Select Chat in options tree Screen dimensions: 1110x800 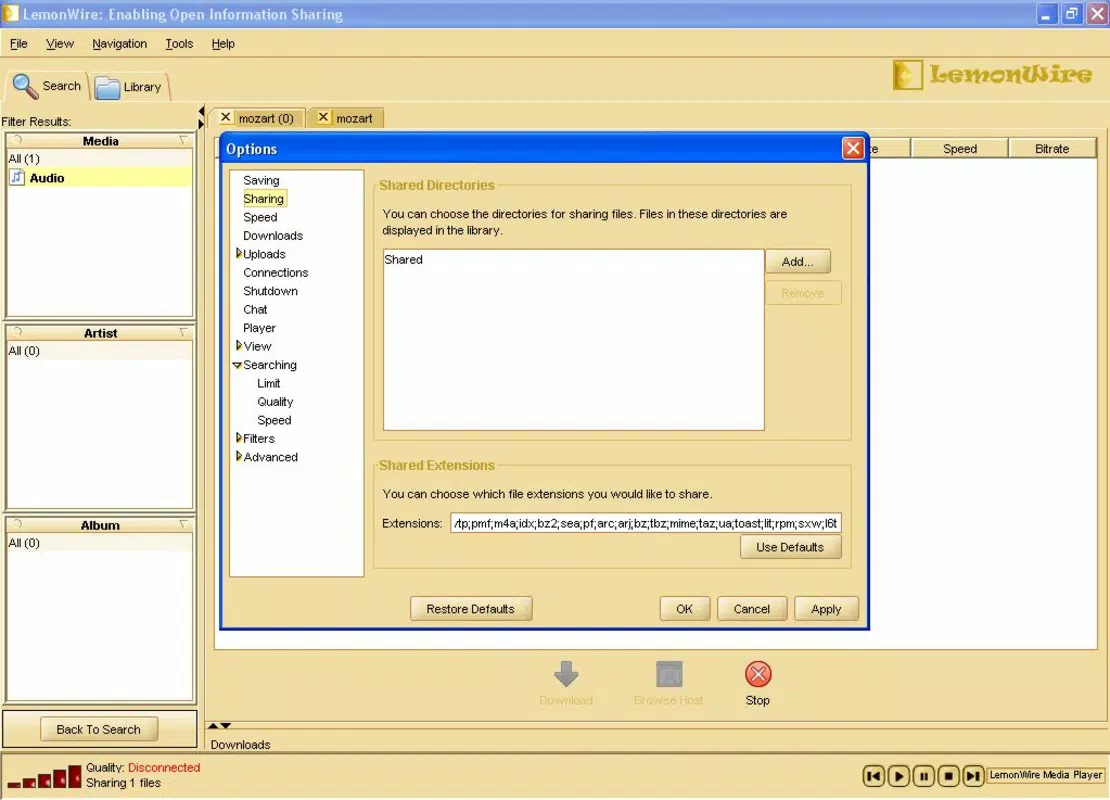coord(256,309)
